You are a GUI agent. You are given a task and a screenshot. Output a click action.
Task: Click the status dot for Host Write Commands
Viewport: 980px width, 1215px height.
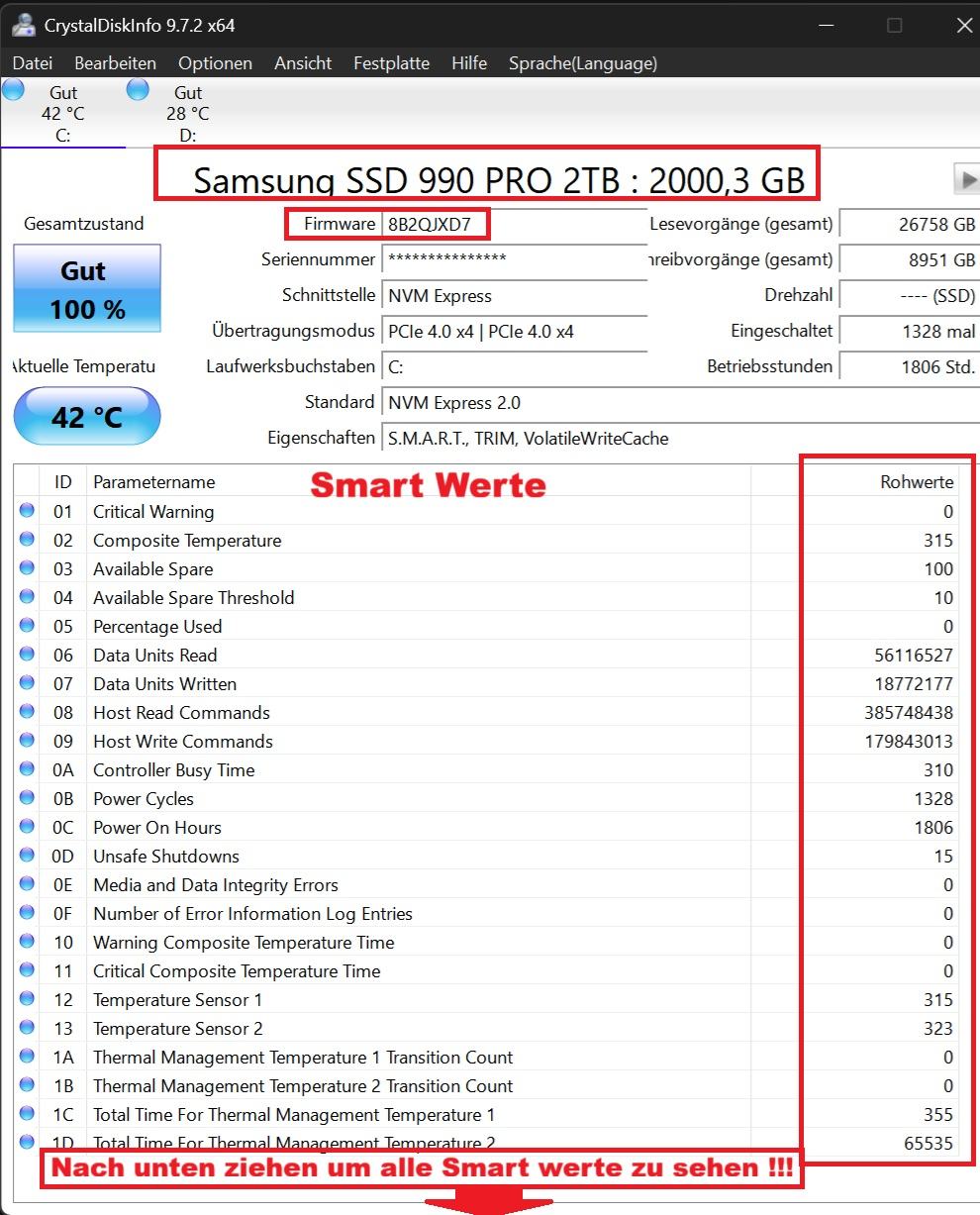27,741
